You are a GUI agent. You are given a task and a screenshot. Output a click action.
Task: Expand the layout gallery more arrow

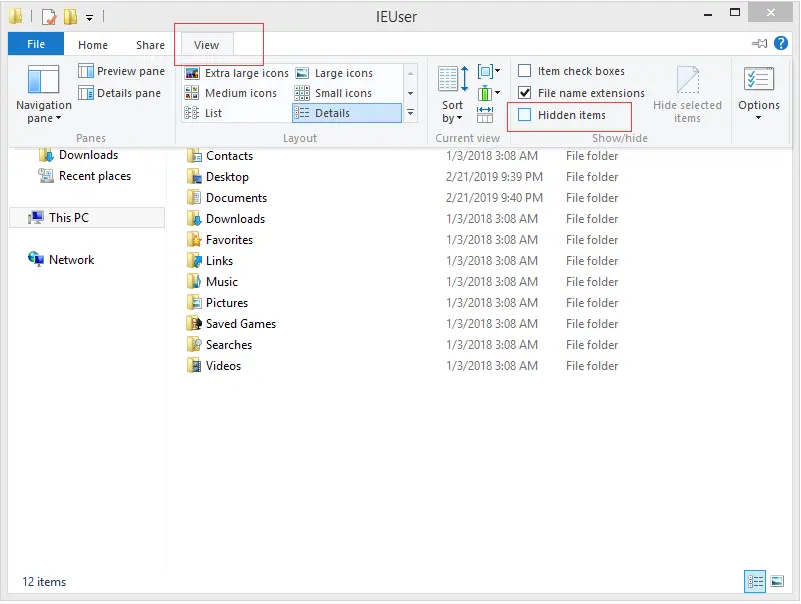[x=410, y=112]
